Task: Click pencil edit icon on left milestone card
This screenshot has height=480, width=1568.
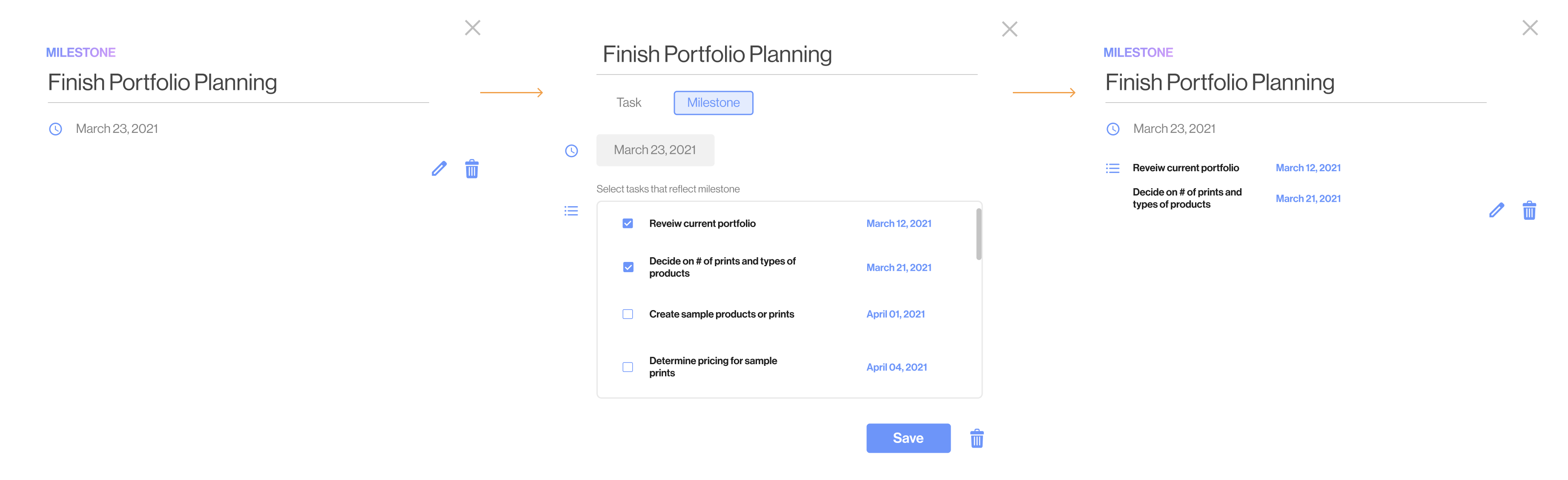Action: coord(439,169)
